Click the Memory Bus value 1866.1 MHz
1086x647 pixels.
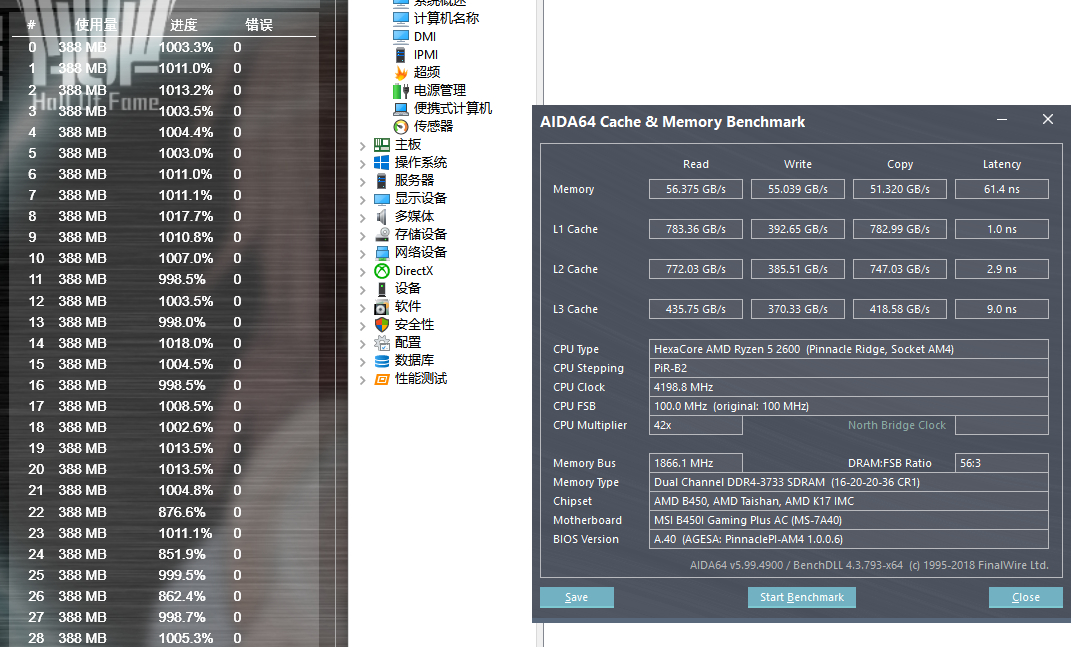pyautogui.click(x=695, y=463)
